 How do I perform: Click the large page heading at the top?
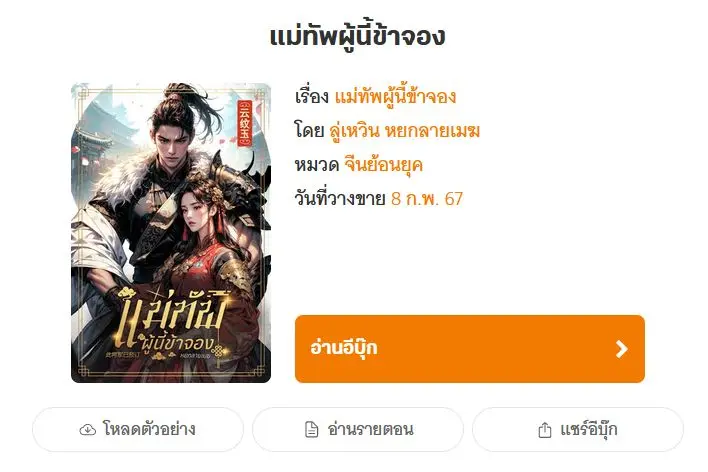(x=357, y=36)
